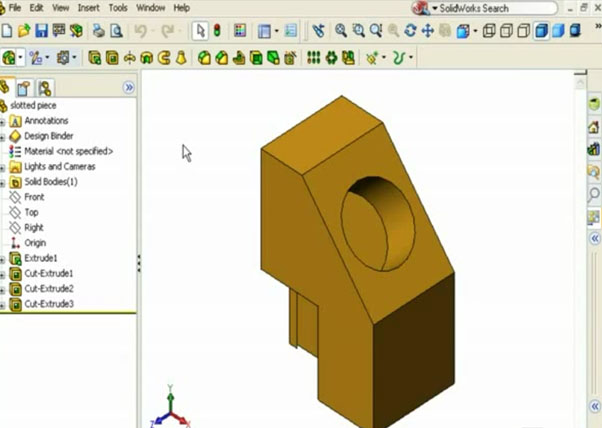Switch to Shaded display mode
The height and width of the screenshot is (428, 602).
click(x=558, y=31)
